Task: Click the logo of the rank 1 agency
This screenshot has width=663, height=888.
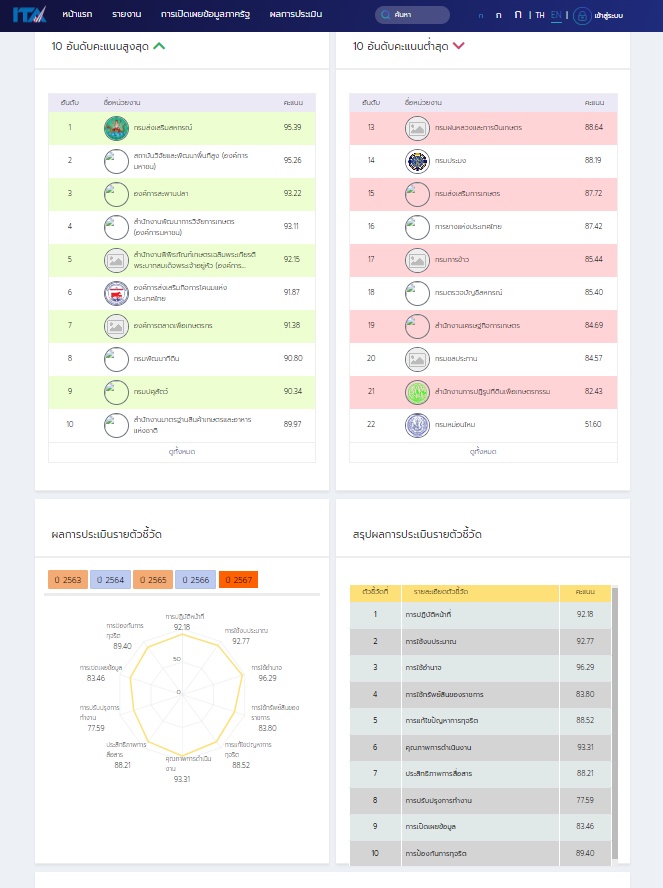Action: point(116,128)
